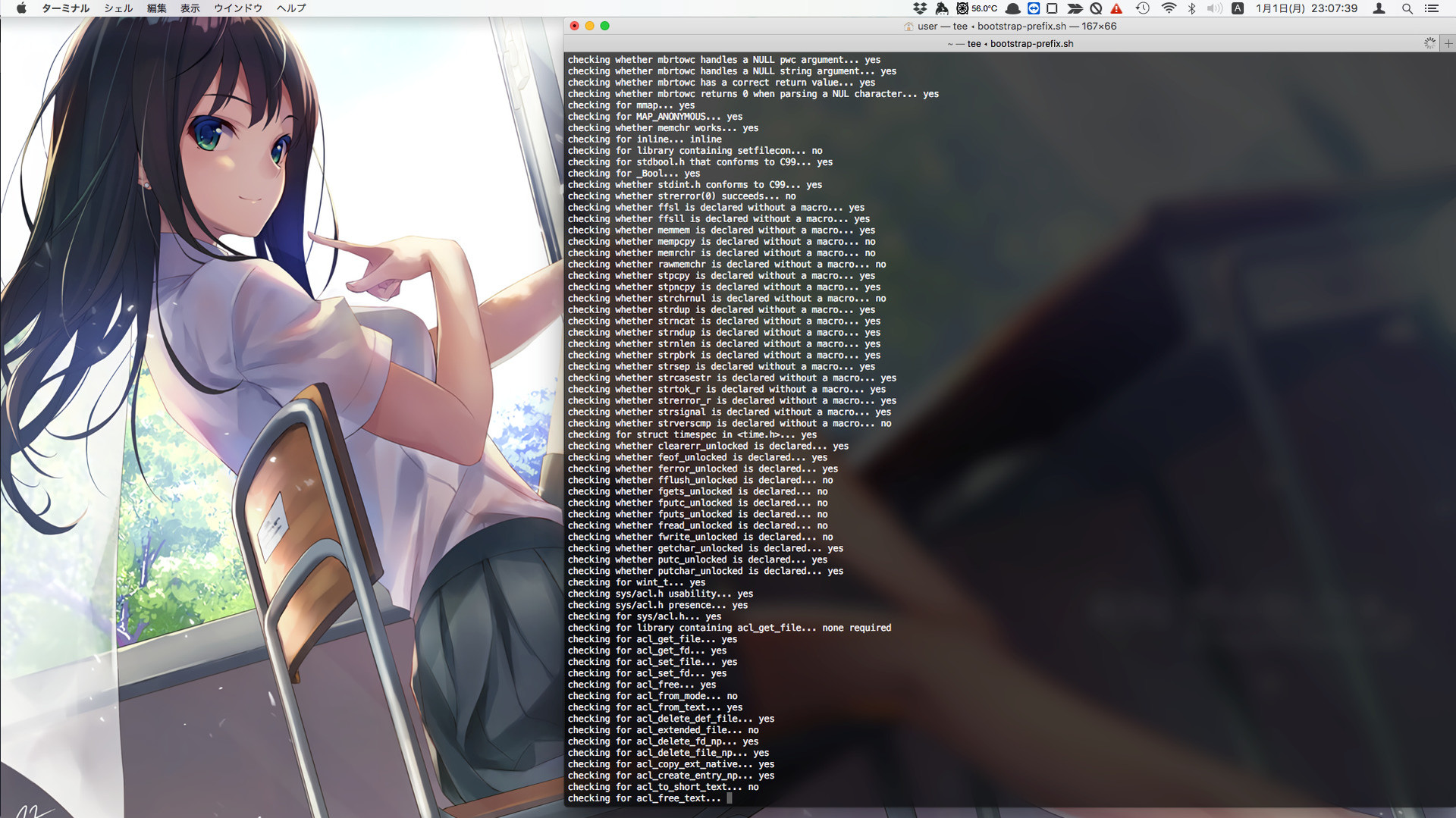Click the red warning triangle icon

coord(1116,8)
